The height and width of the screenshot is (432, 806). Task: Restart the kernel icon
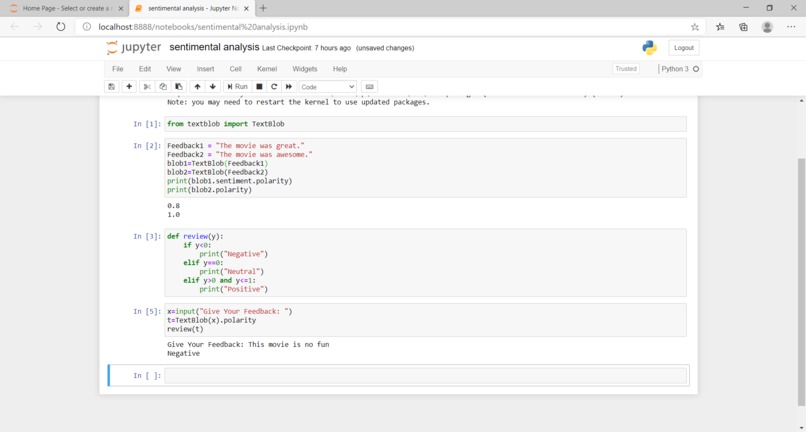click(274, 87)
